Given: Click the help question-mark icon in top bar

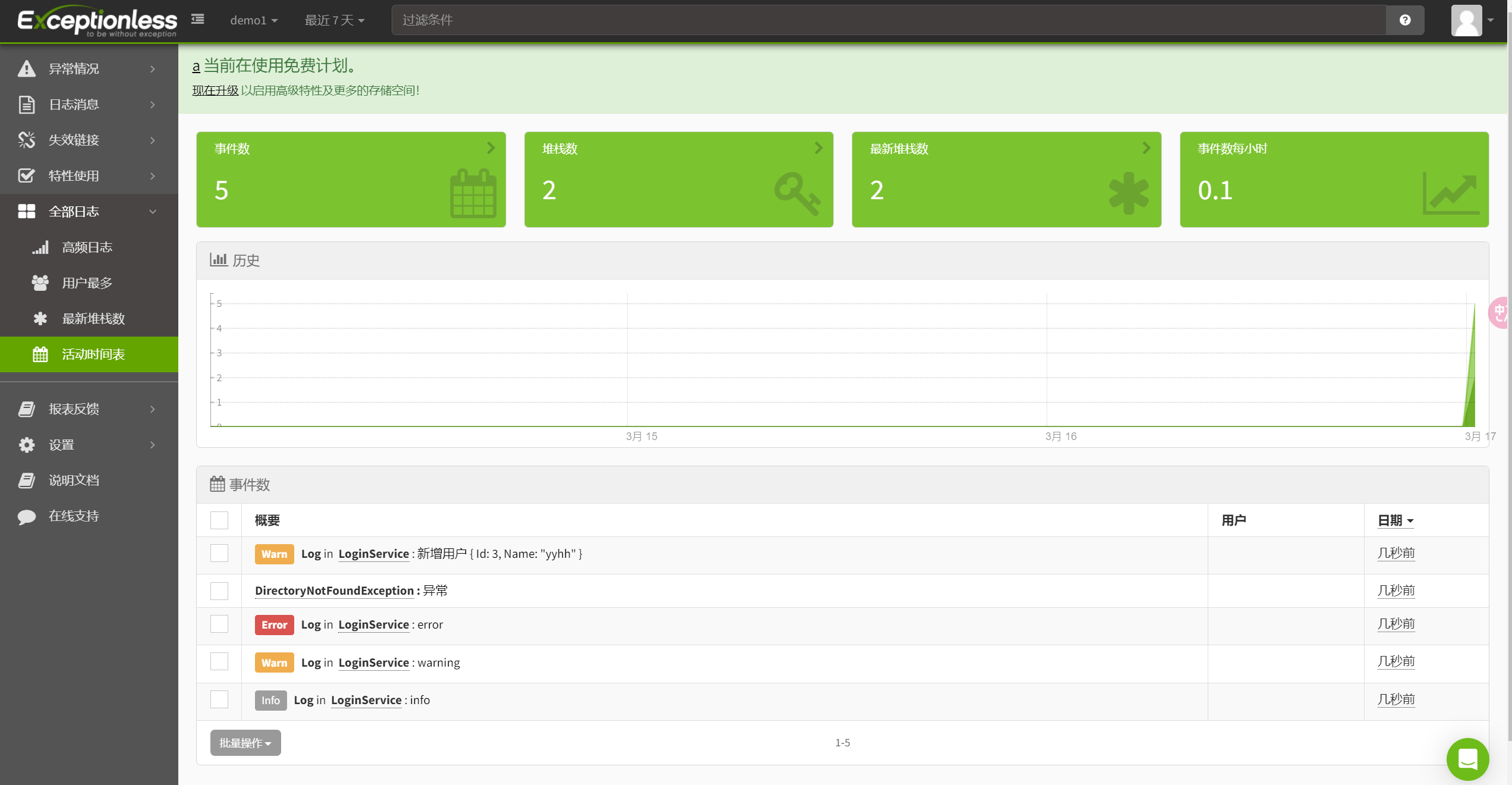Looking at the screenshot, I should click(x=1404, y=20).
